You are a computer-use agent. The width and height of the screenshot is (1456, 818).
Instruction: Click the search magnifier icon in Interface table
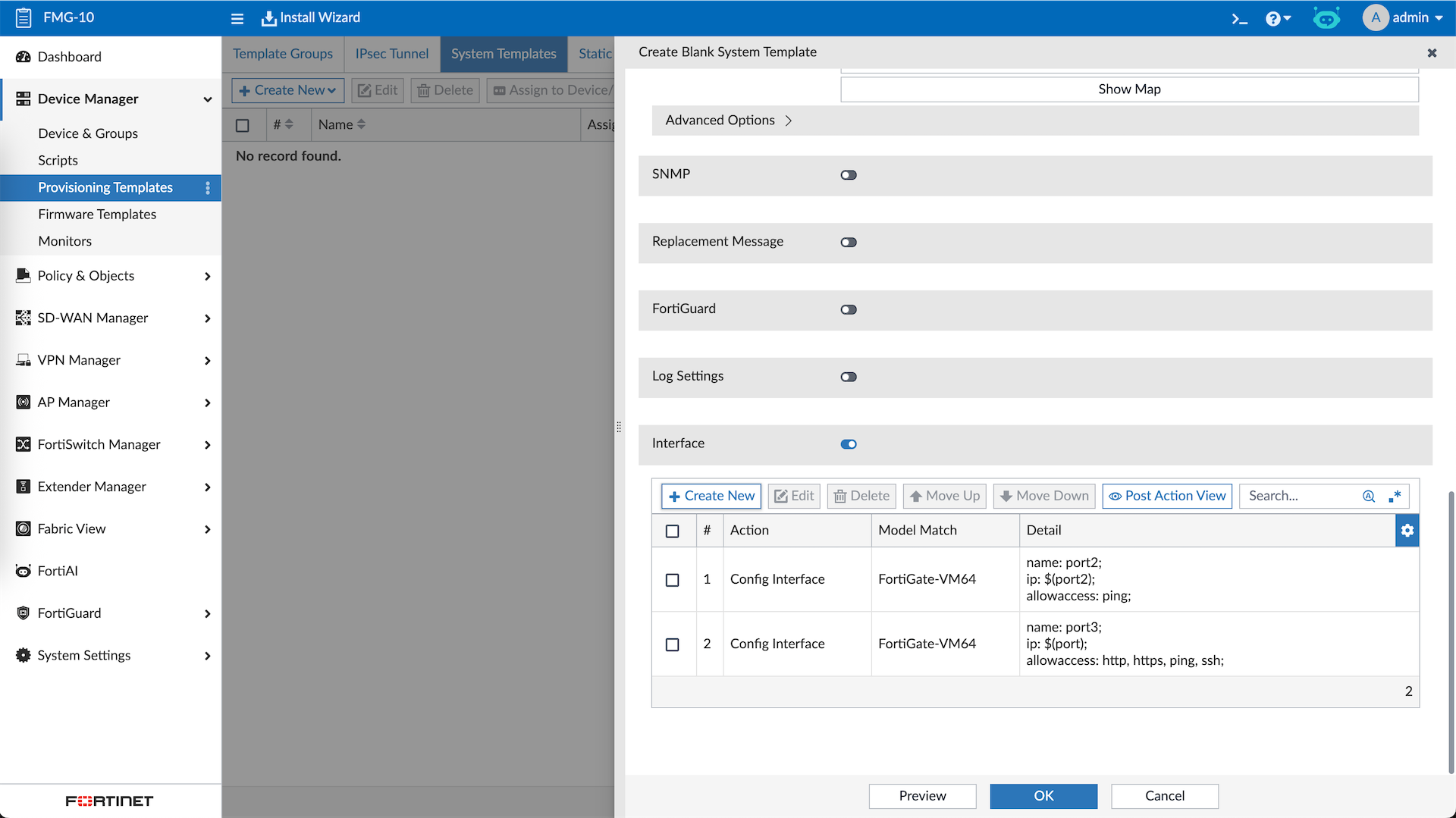click(x=1369, y=496)
